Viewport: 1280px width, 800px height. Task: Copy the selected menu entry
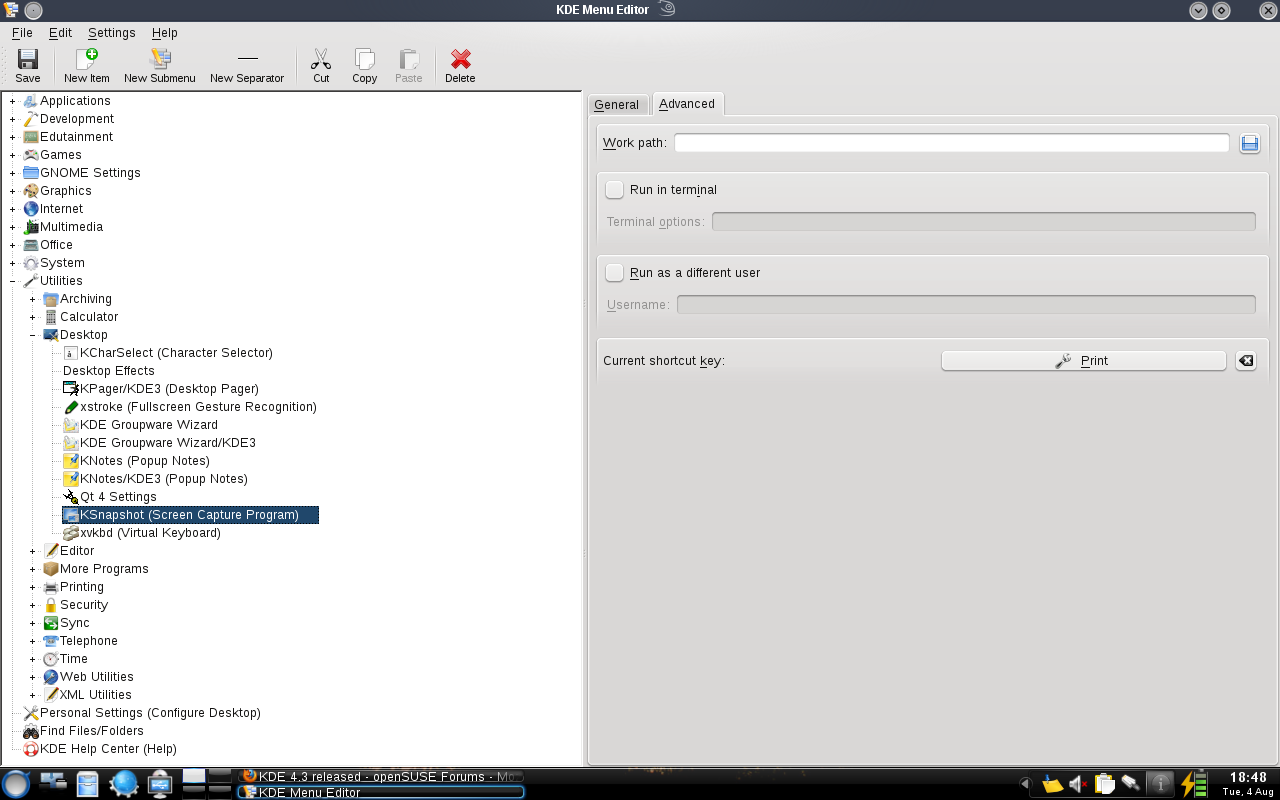(365, 66)
